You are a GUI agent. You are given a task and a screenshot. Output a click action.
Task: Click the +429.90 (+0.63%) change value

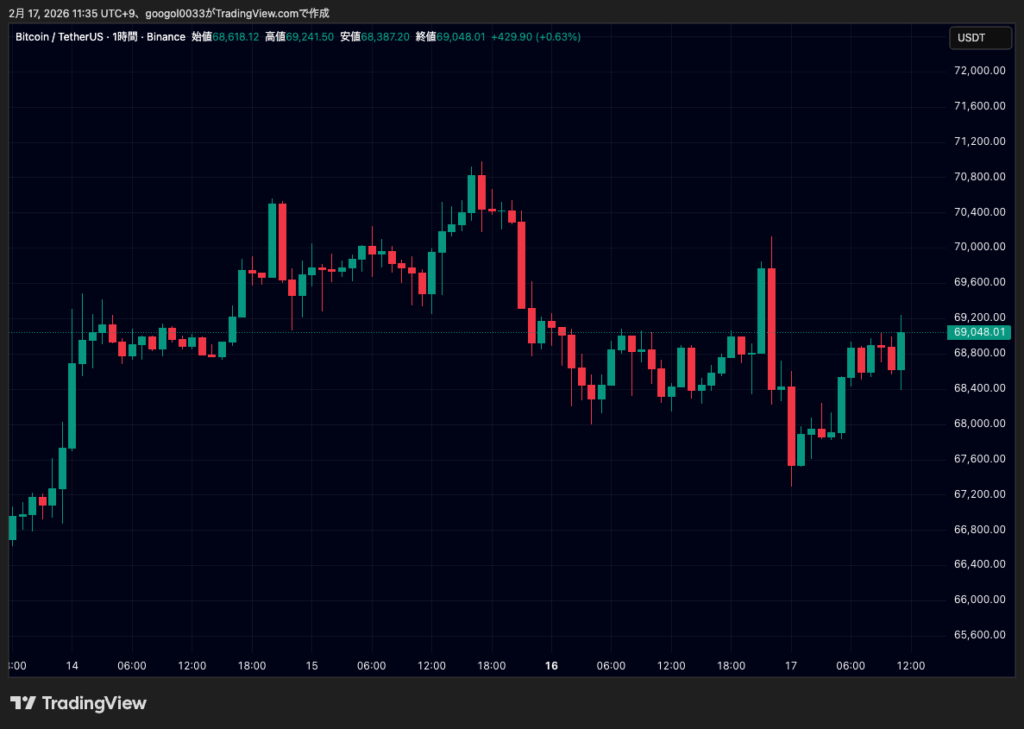point(537,37)
